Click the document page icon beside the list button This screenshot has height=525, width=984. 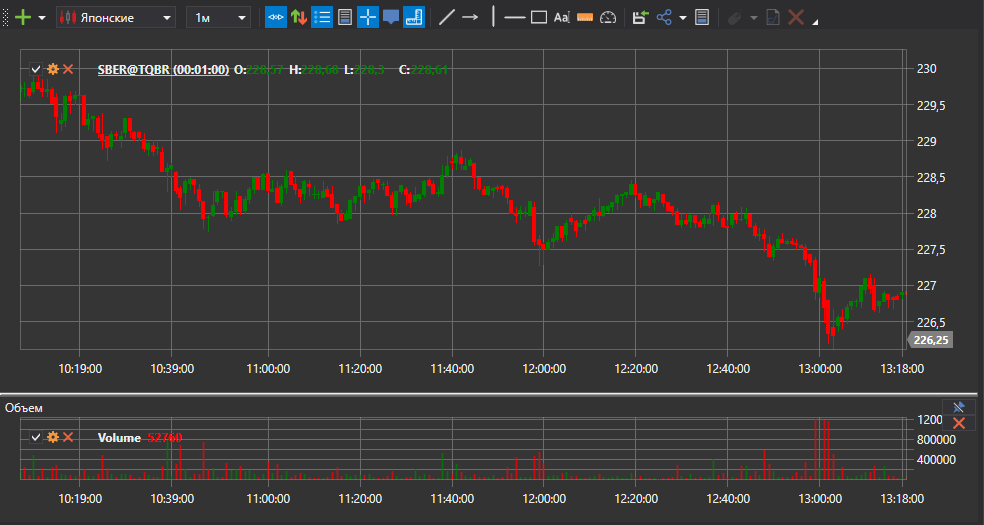(x=345, y=17)
